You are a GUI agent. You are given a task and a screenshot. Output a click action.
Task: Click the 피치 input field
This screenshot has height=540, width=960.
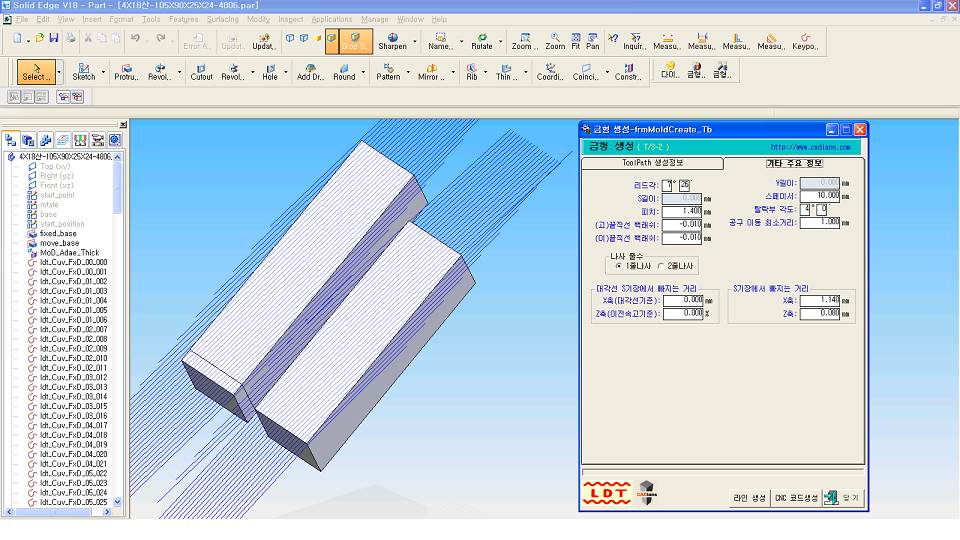tap(681, 212)
